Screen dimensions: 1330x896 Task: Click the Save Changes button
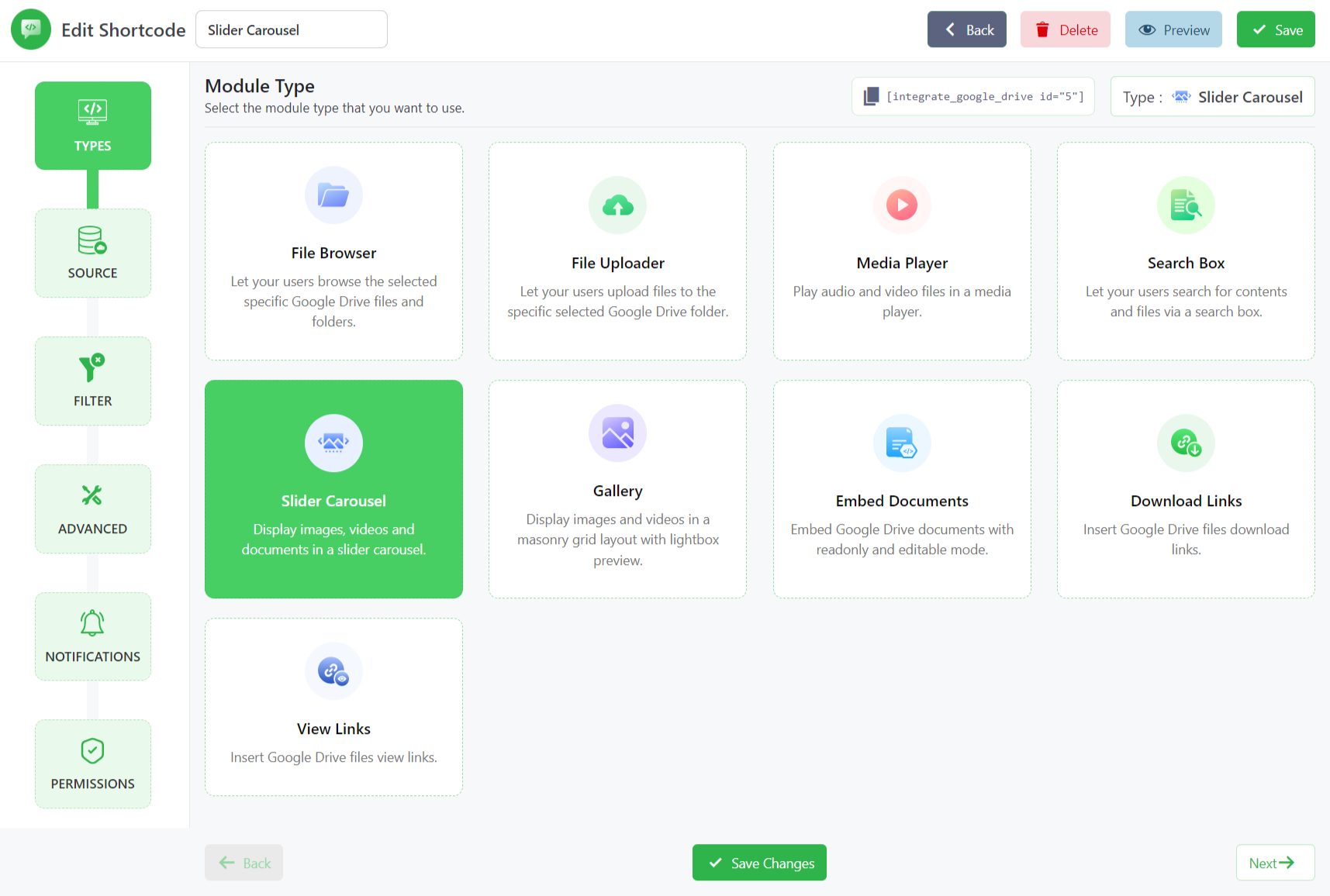(758, 862)
